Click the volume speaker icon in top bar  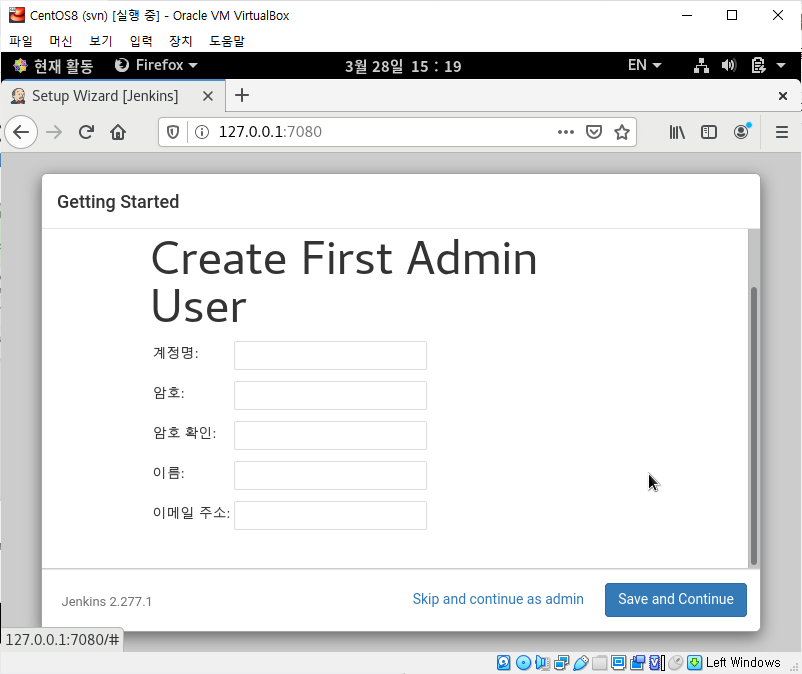[729, 65]
